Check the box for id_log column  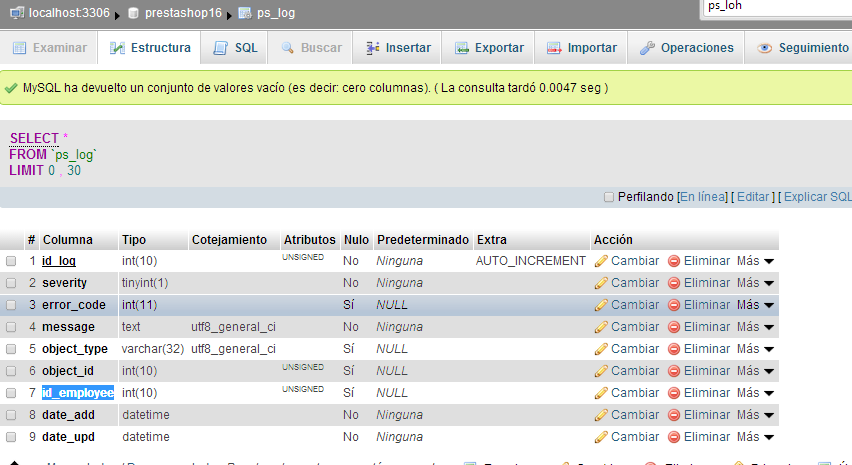12,261
